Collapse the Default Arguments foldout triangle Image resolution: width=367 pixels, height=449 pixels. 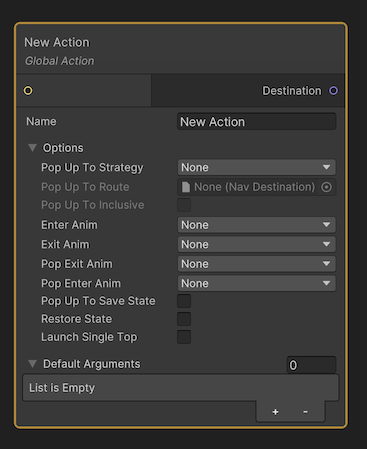coord(32,364)
